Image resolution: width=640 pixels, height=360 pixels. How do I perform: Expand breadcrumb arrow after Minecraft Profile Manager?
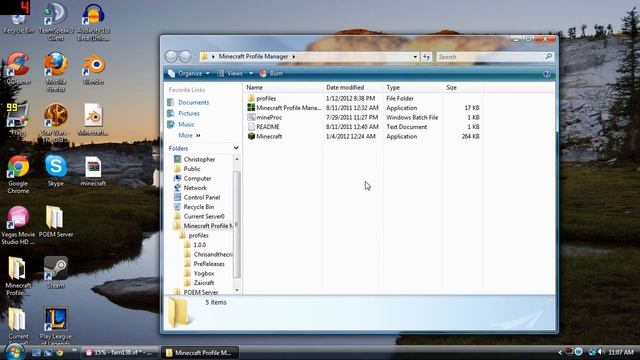coord(293,56)
